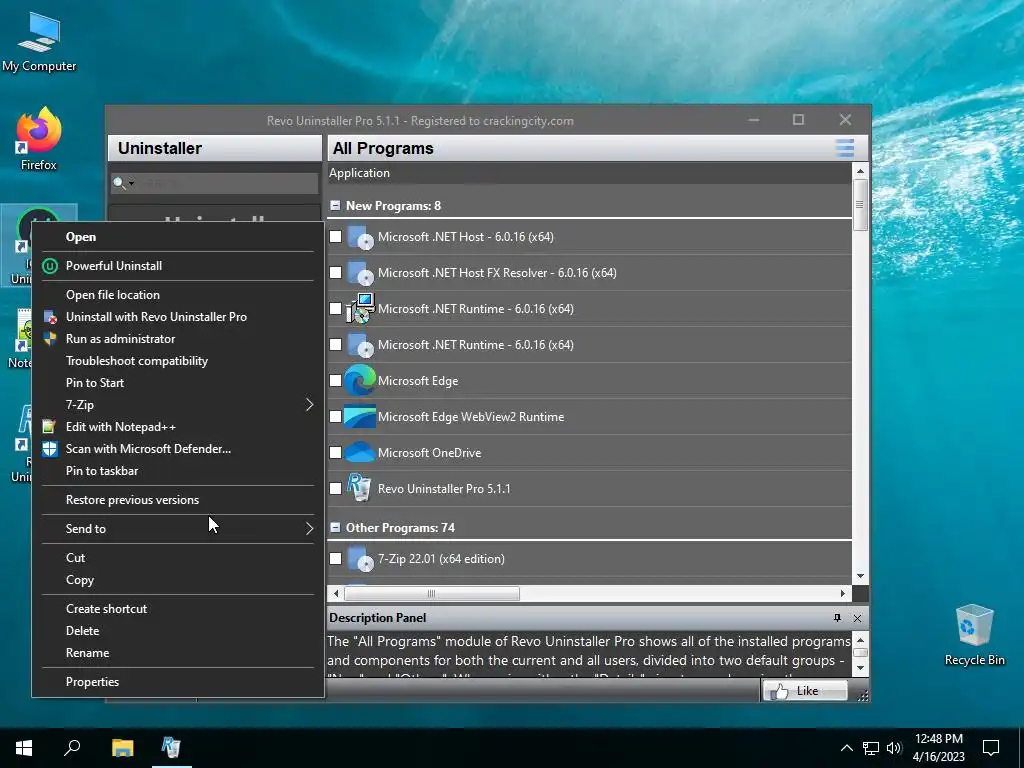Screen dimensions: 1024x768
Task: Choose Delete from the context menu
Action: click(x=82, y=631)
